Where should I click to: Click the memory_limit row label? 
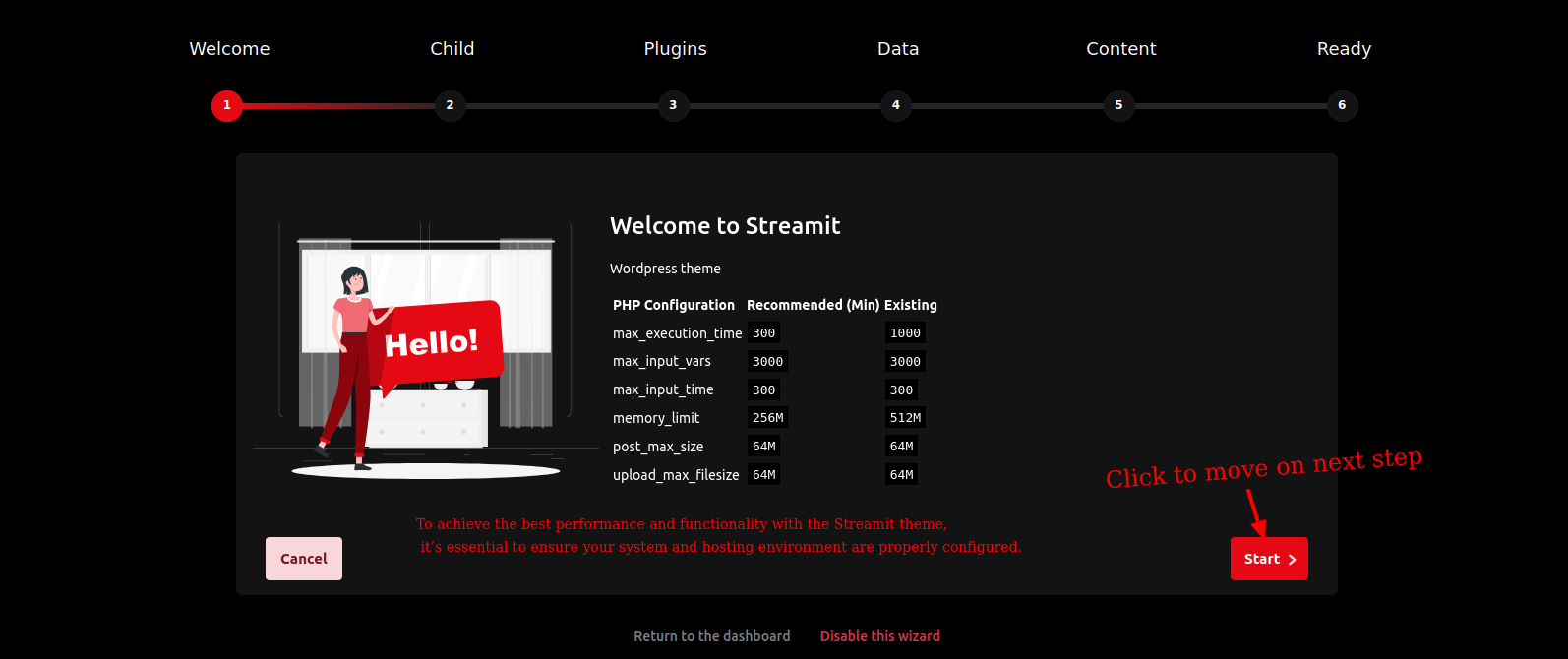tap(656, 418)
